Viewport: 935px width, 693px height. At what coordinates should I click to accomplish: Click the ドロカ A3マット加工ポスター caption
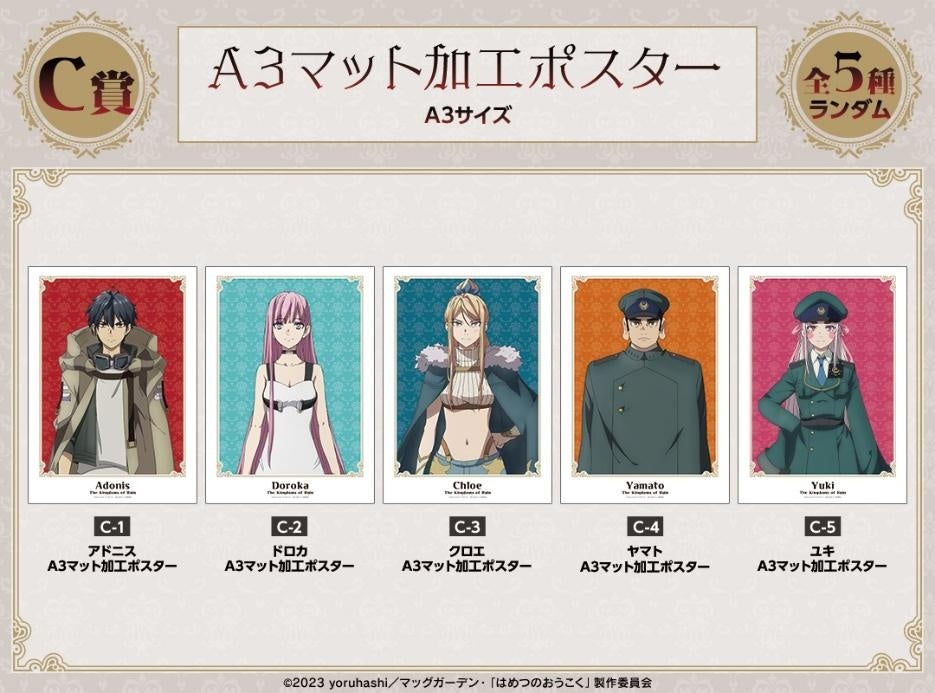pyautogui.click(x=290, y=559)
